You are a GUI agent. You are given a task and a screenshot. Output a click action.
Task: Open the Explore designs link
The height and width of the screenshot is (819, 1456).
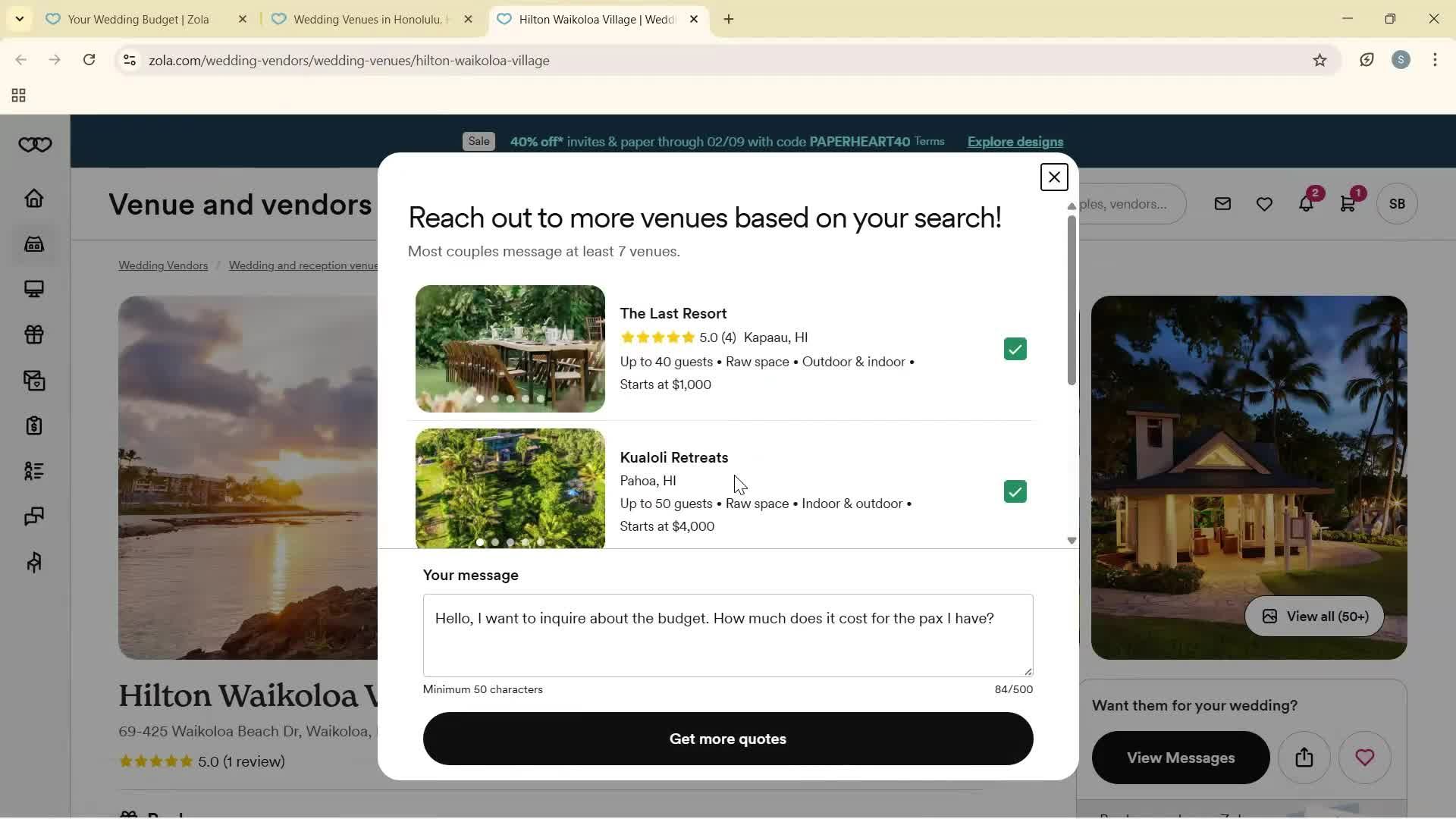point(1015,142)
